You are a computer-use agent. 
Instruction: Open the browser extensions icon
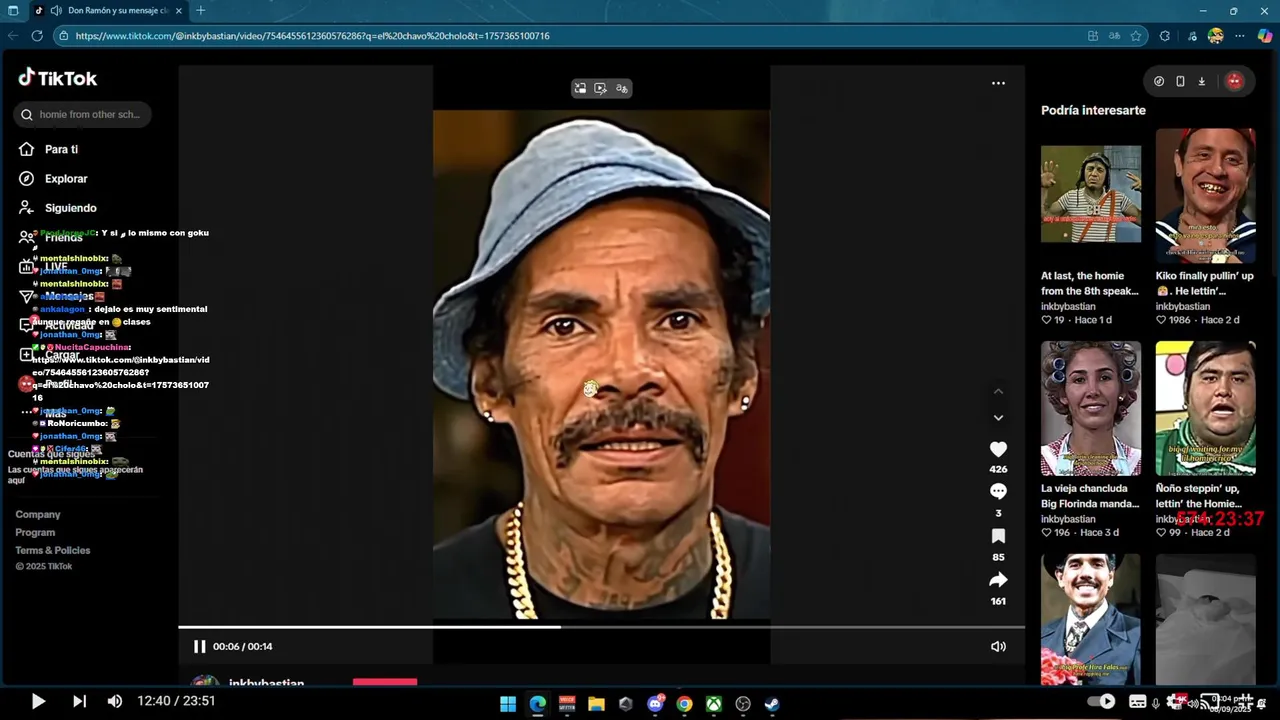pos(1164,35)
